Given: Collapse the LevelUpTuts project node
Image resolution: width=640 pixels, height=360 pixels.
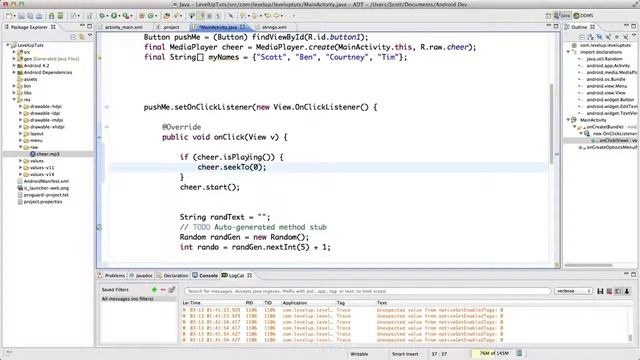Looking at the screenshot, I should [7, 45].
